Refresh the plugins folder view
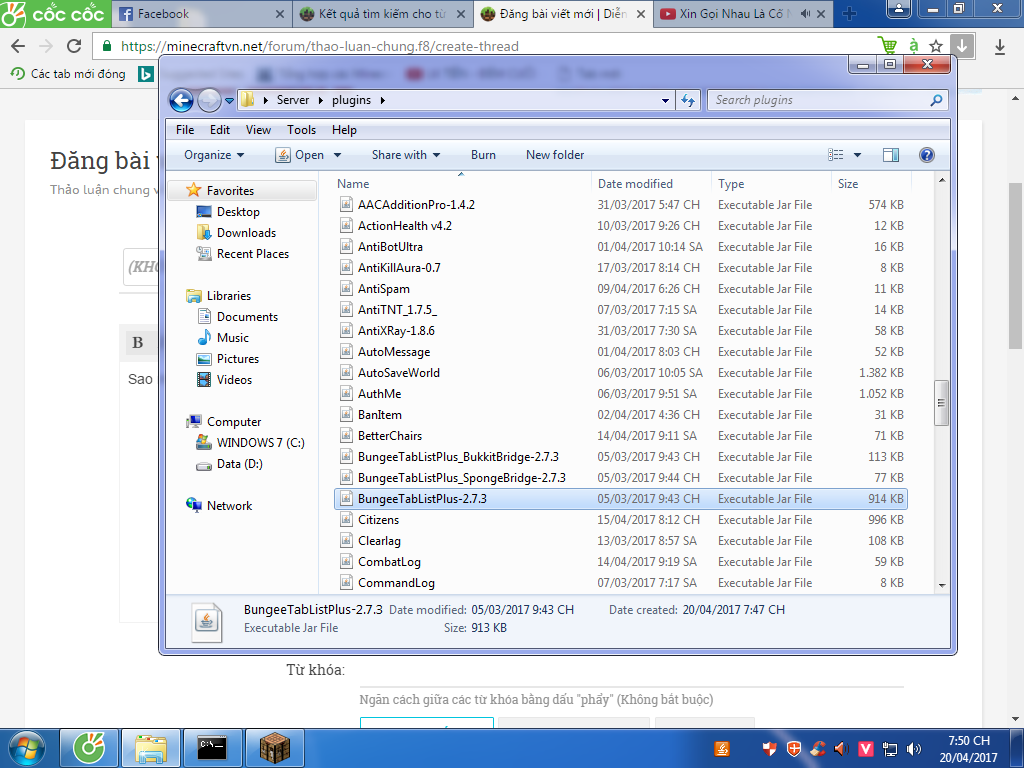This screenshot has width=1024, height=768. tap(688, 101)
